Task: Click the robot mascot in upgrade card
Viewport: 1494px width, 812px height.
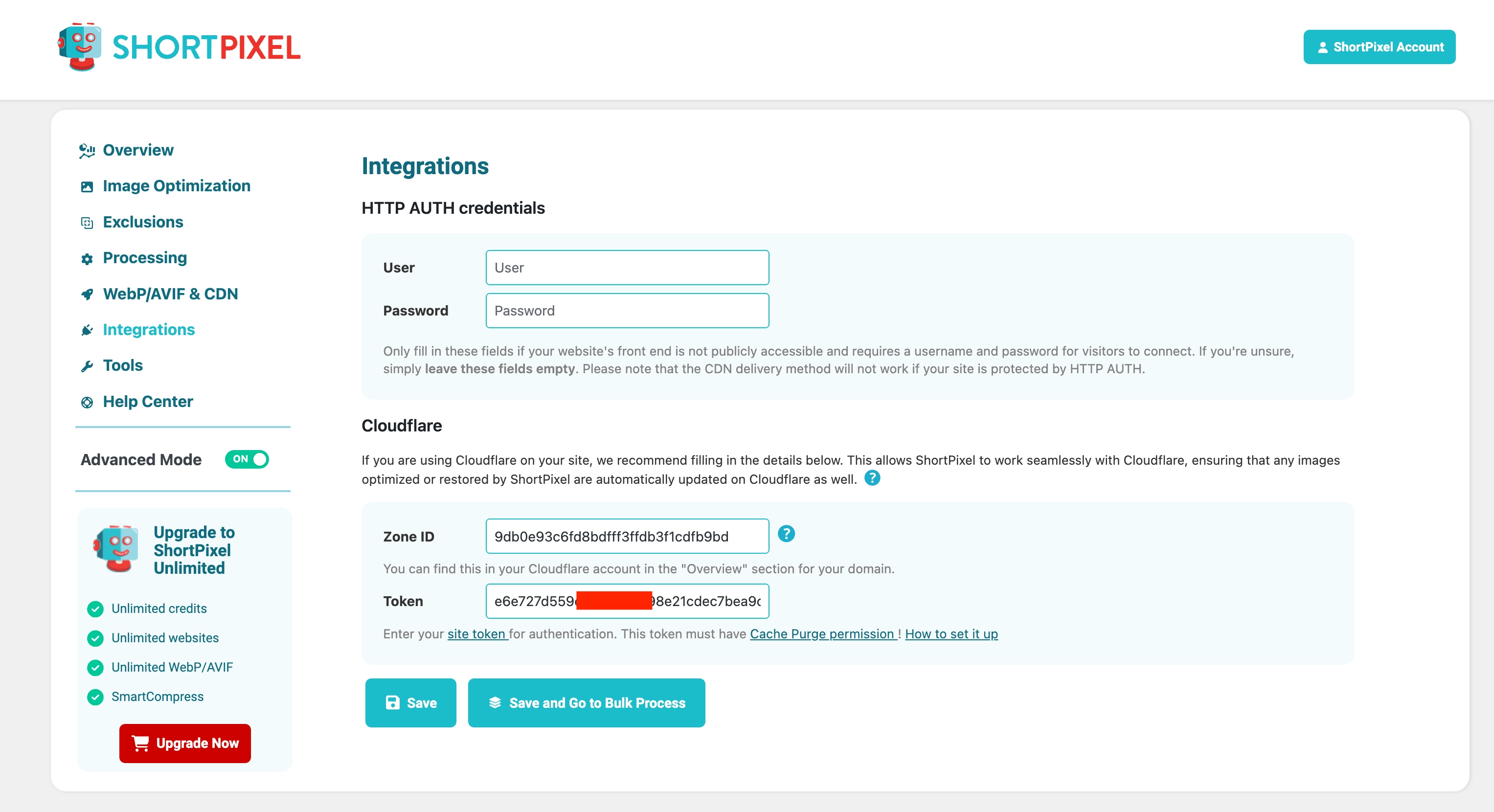Action: coord(116,549)
